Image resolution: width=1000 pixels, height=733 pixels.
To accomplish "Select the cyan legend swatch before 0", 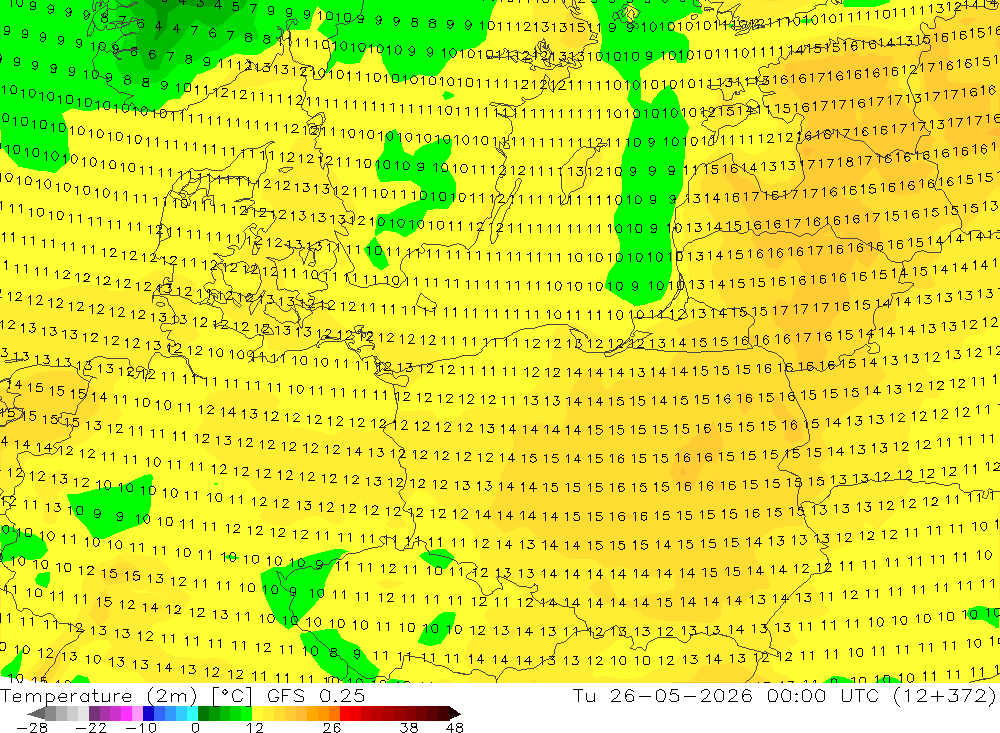I will (x=192, y=713).
